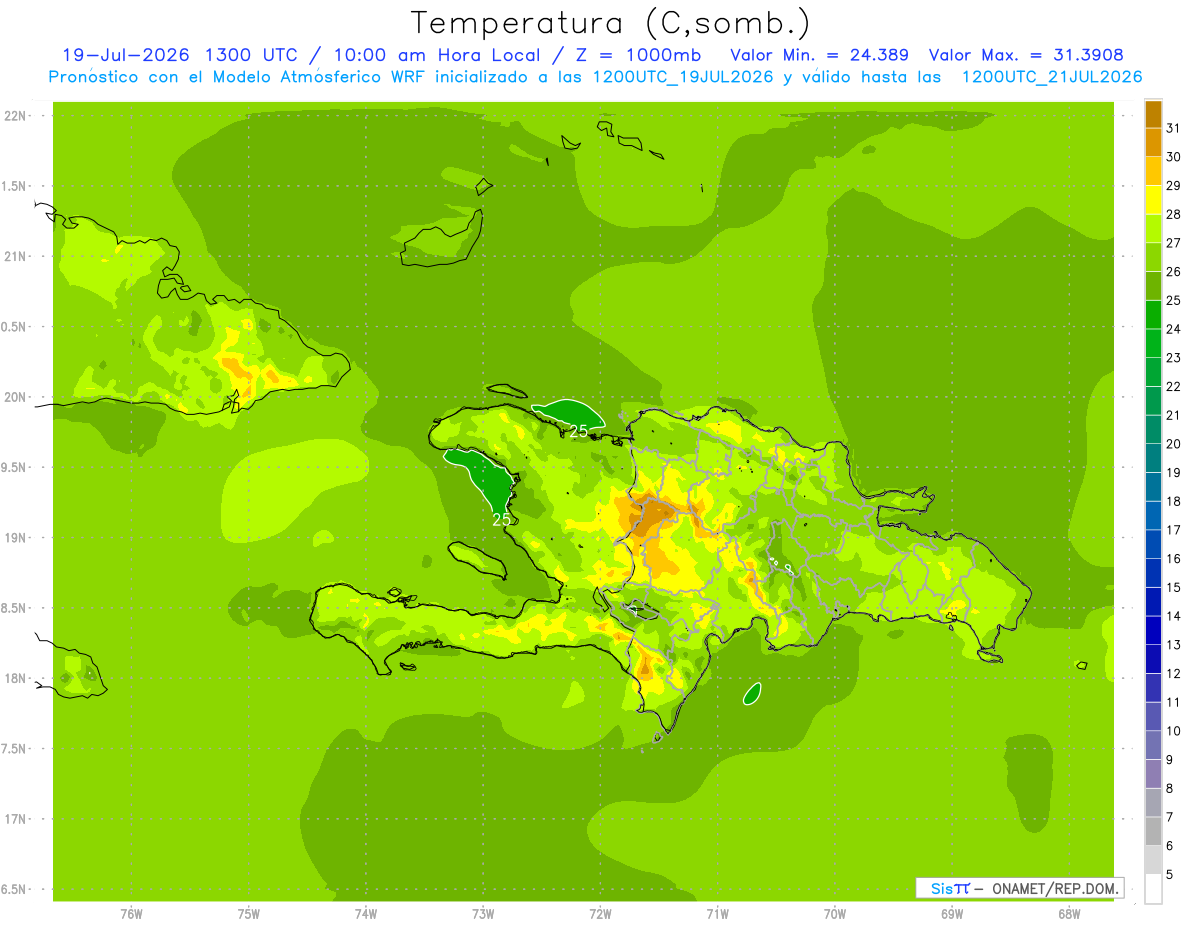Click the color bar label "22"

[x=1175, y=386]
